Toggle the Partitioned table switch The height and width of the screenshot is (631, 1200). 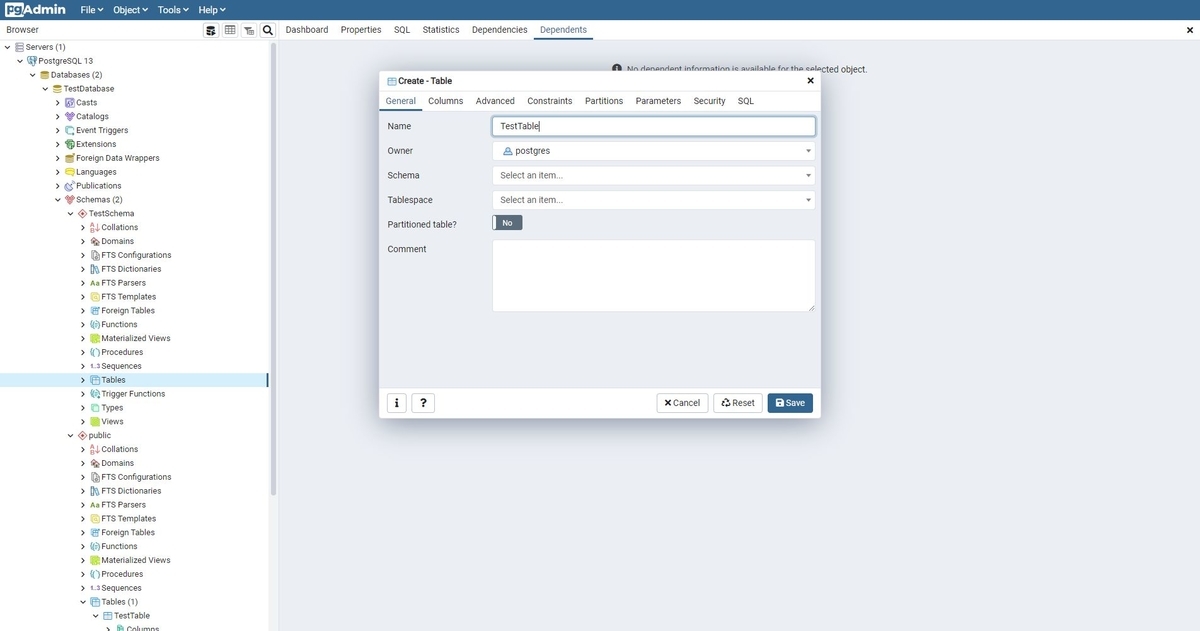[x=507, y=223]
